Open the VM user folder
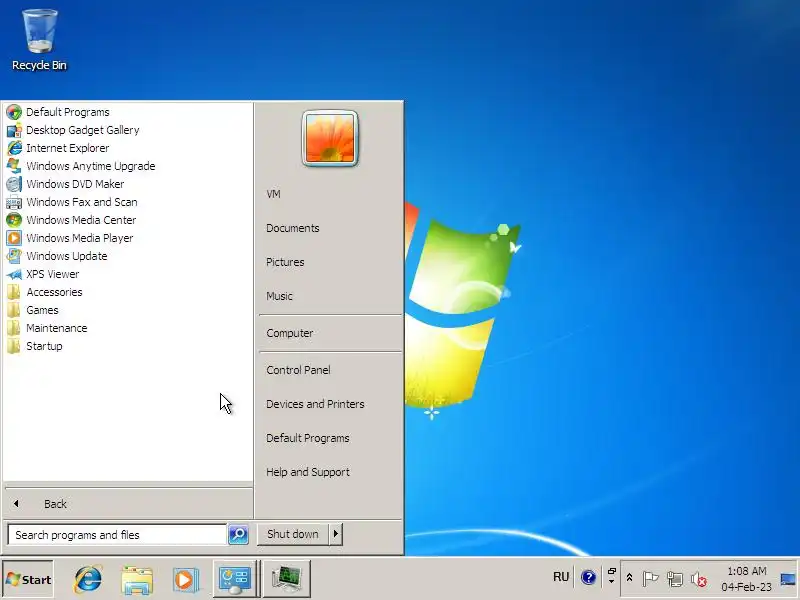This screenshot has height=600, width=800. click(273, 194)
